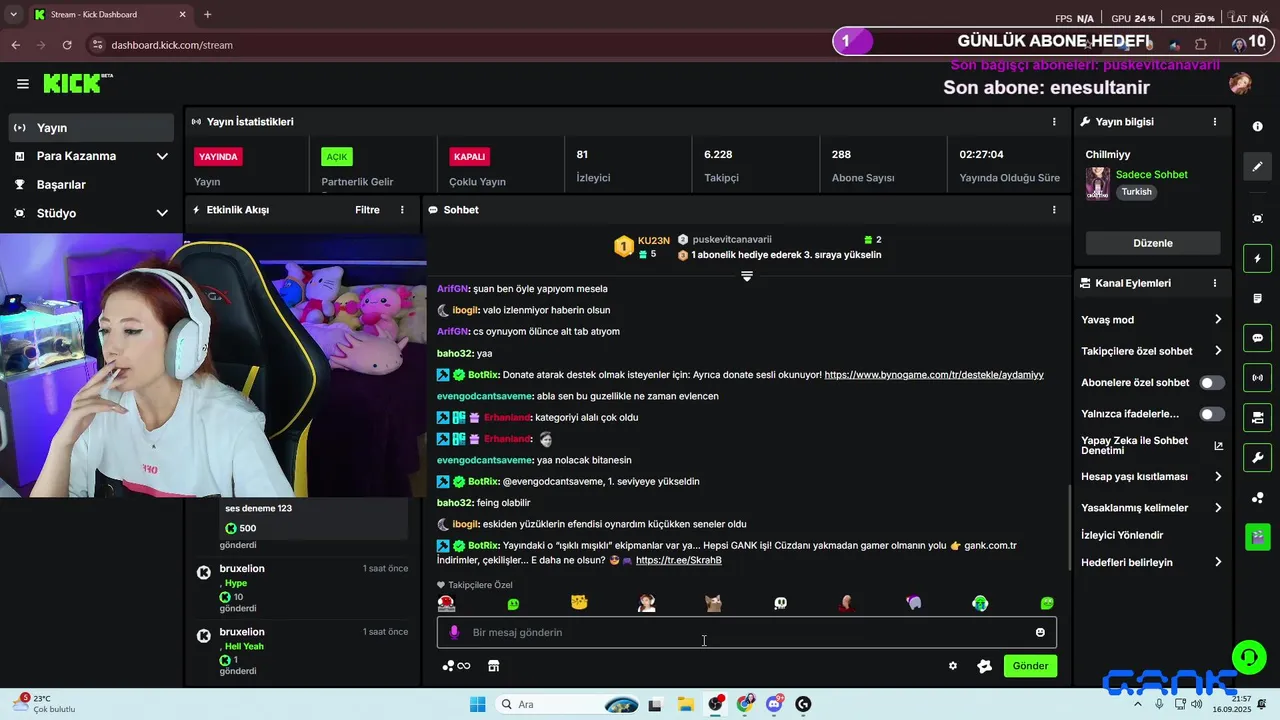
Task: Open the green headset support bubble
Action: point(1248,657)
